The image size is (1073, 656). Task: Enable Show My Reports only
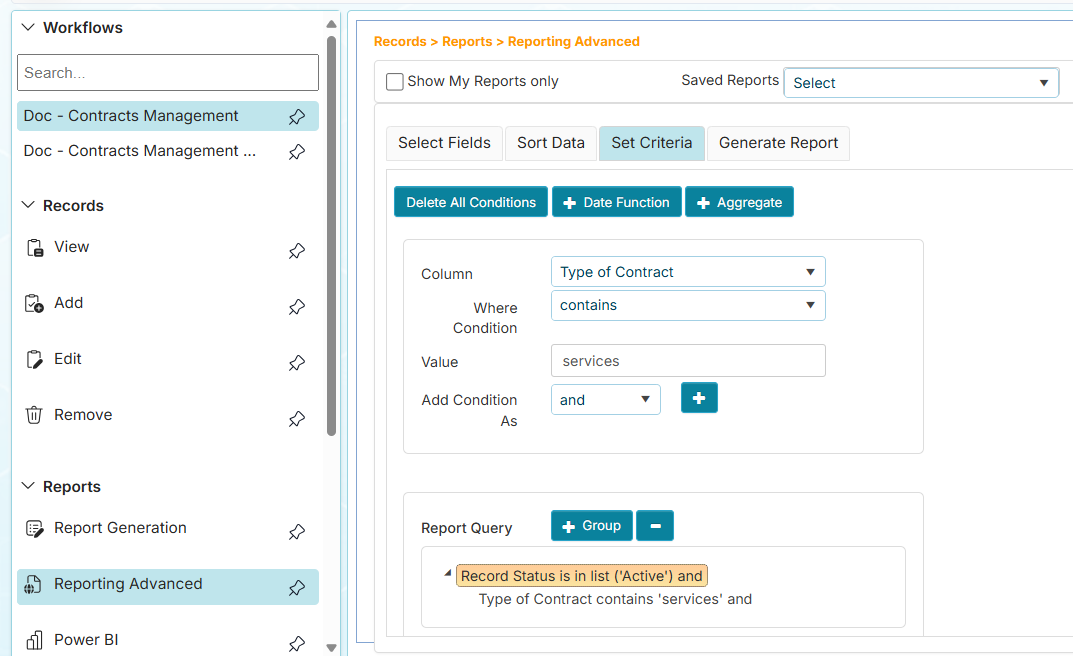click(x=394, y=81)
